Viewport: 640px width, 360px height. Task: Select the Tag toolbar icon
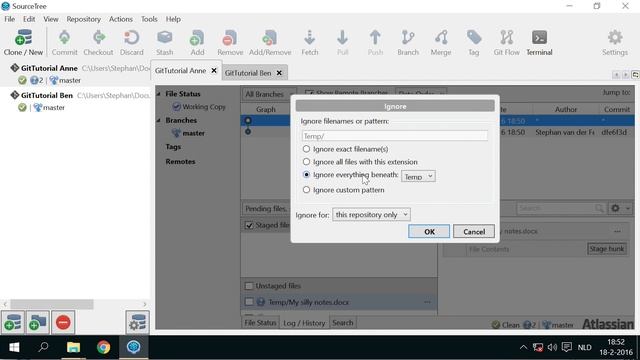pyautogui.click(x=473, y=42)
